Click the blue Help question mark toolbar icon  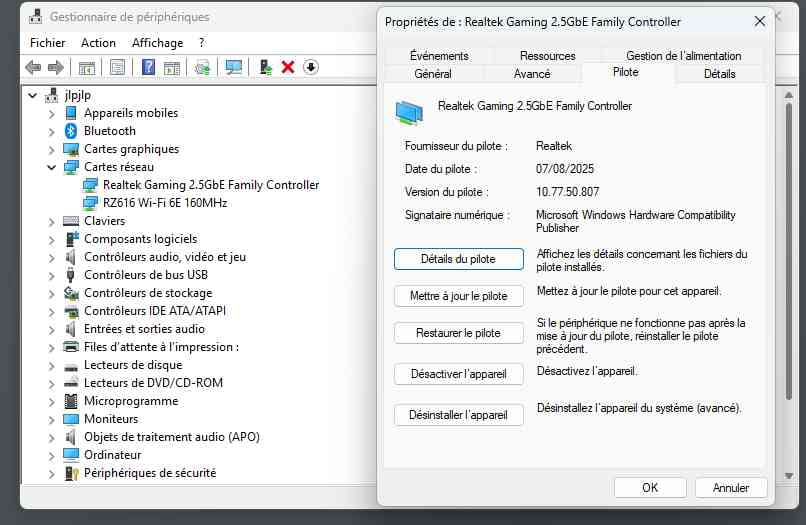pyautogui.click(x=148, y=67)
